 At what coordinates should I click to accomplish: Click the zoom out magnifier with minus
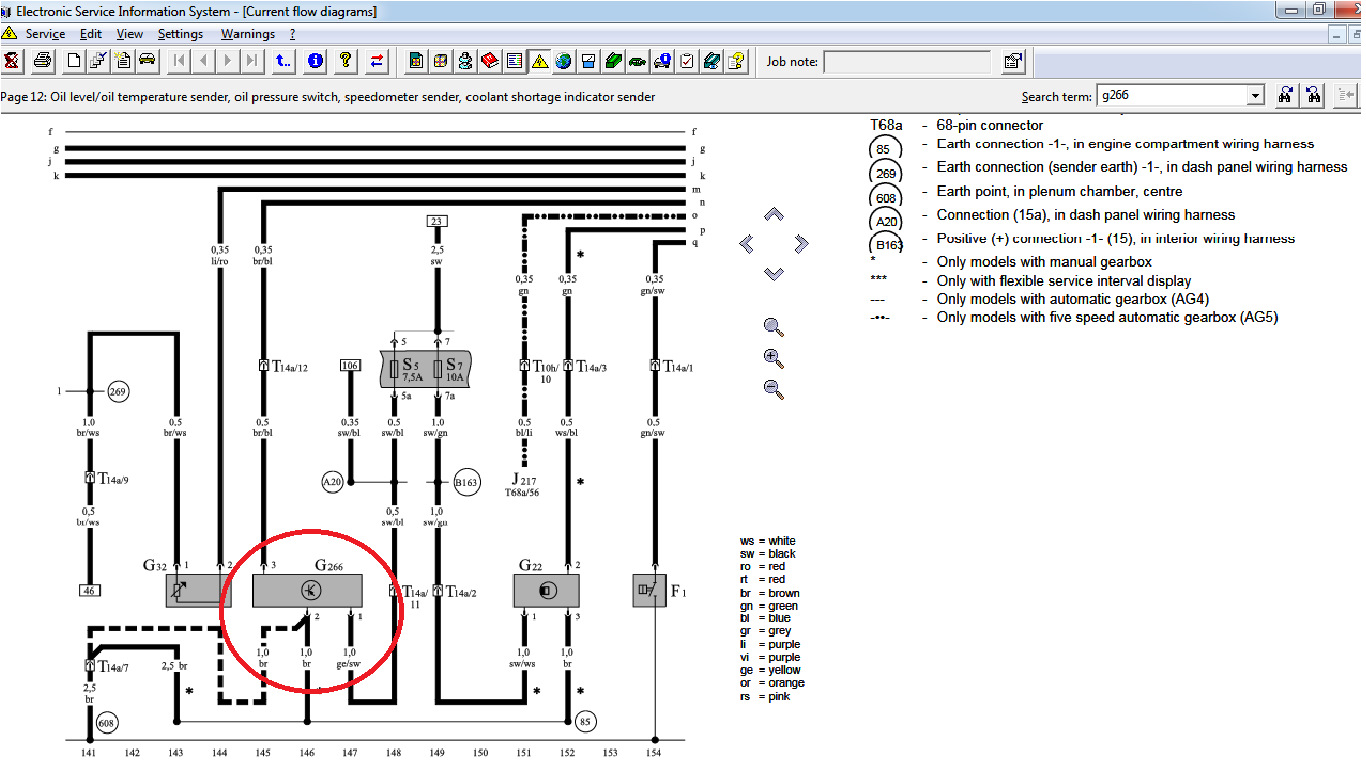773,389
